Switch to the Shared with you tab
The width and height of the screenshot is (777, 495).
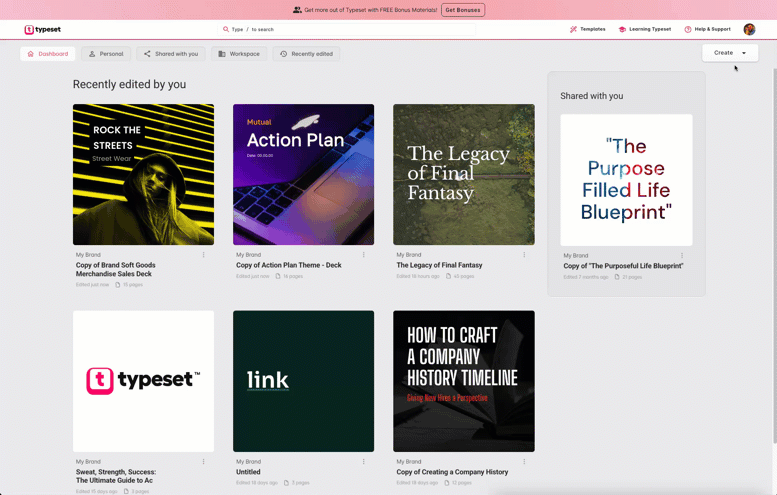(x=171, y=54)
